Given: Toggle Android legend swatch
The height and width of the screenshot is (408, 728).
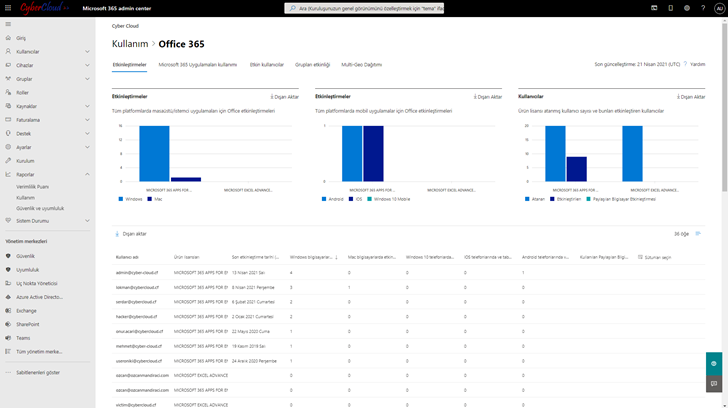Looking at the screenshot, I should 324,199.
